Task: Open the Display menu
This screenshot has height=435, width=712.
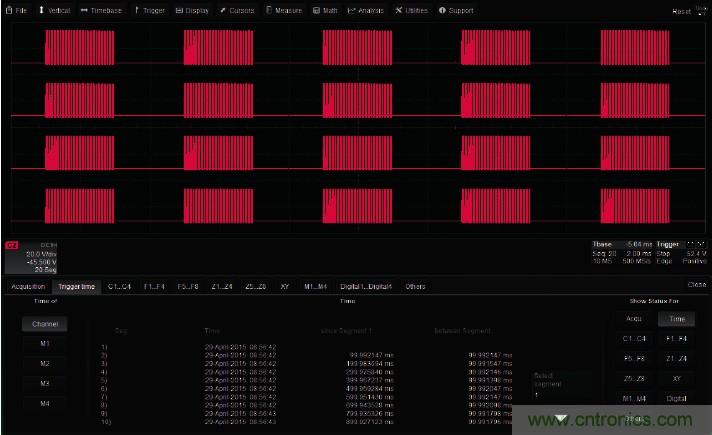Action: point(193,10)
